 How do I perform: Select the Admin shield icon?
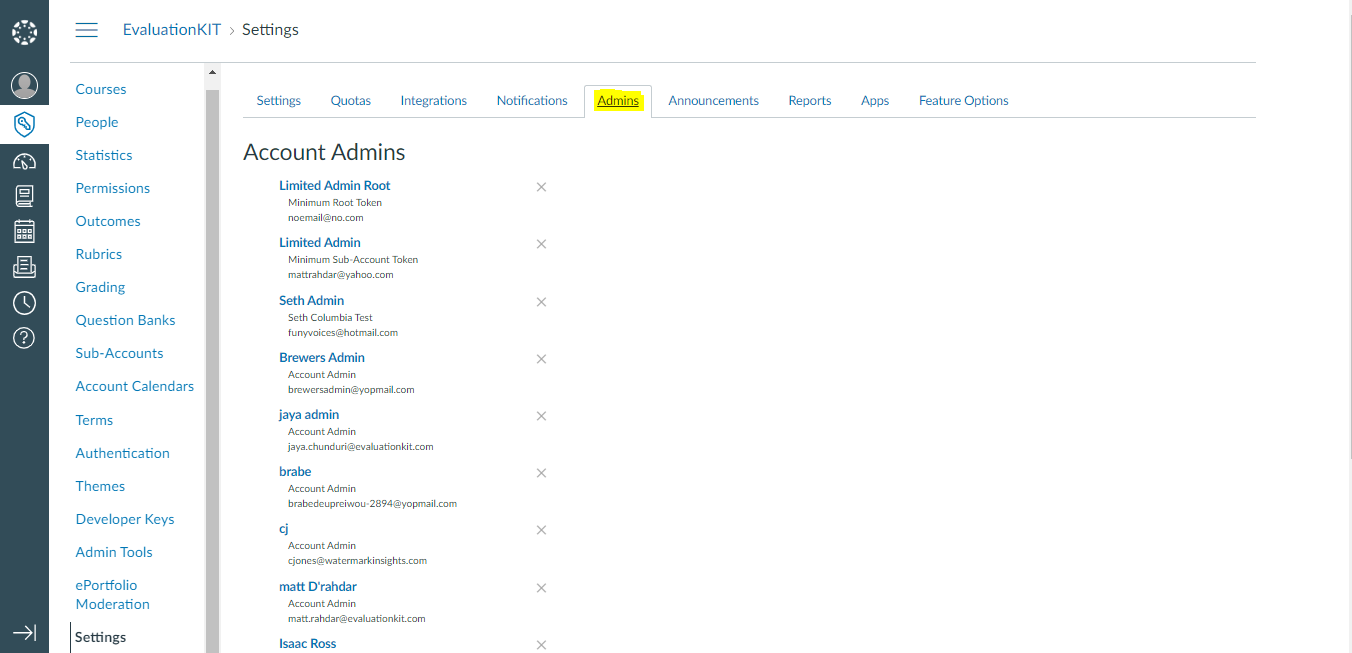point(24,124)
